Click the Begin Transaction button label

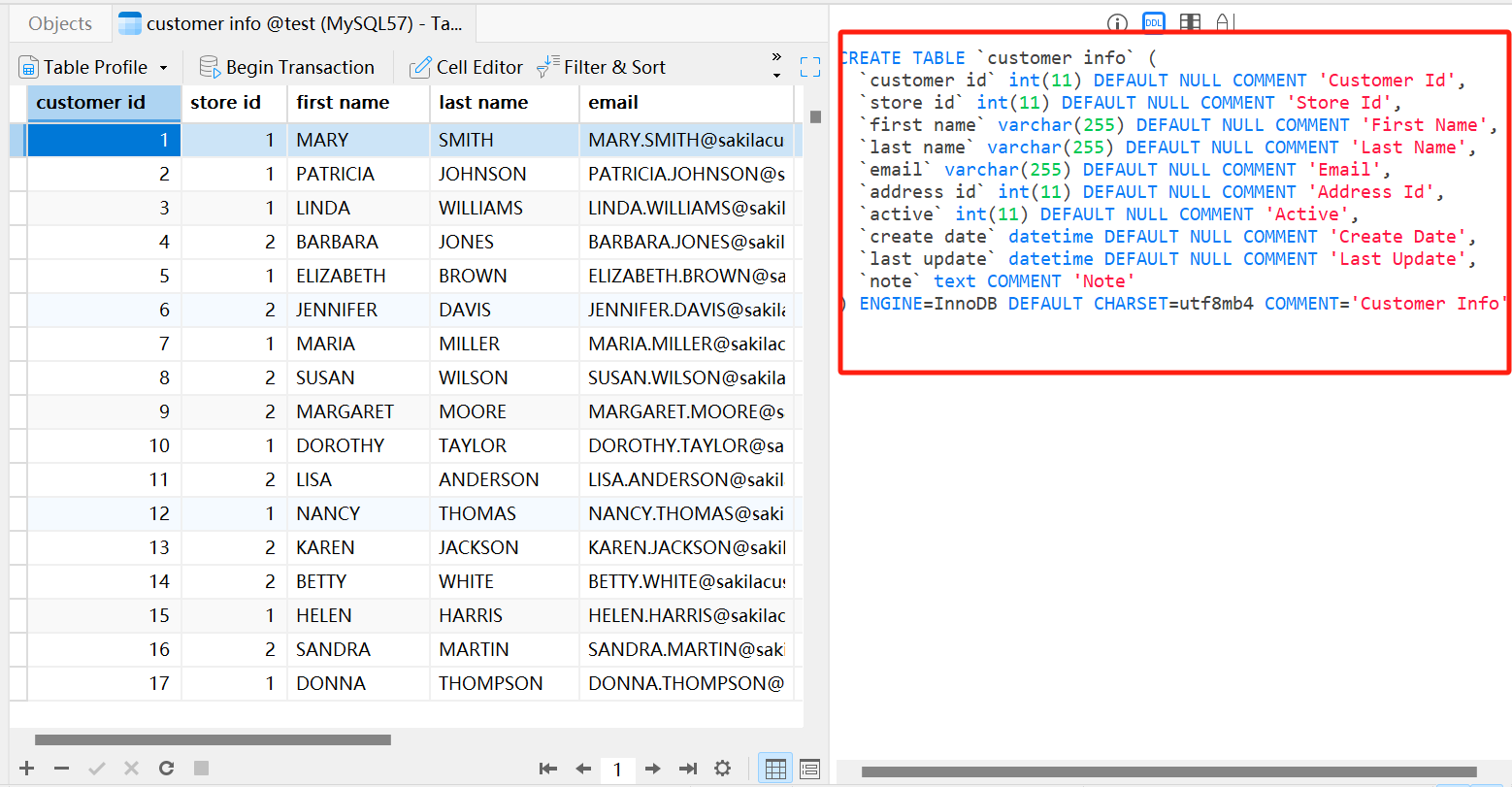300,67
